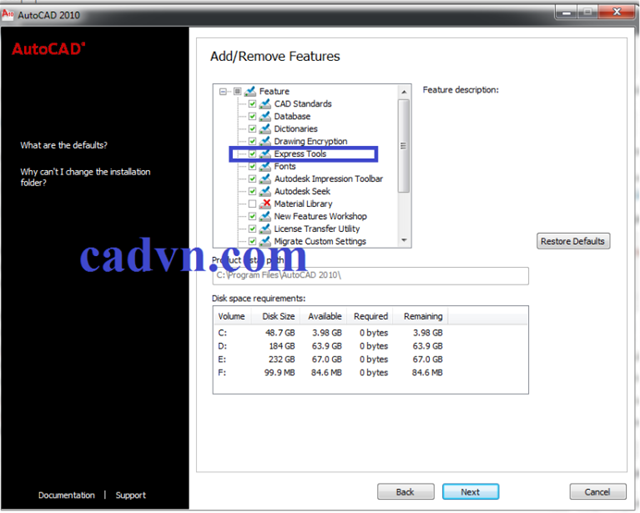Select the CAD Standards tree label
640x513 pixels.
[x=303, y=104]
